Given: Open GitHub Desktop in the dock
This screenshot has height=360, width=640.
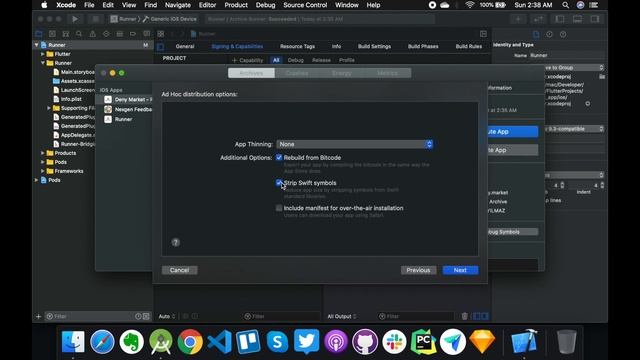Looking at the screenshot, I should 365,341.
